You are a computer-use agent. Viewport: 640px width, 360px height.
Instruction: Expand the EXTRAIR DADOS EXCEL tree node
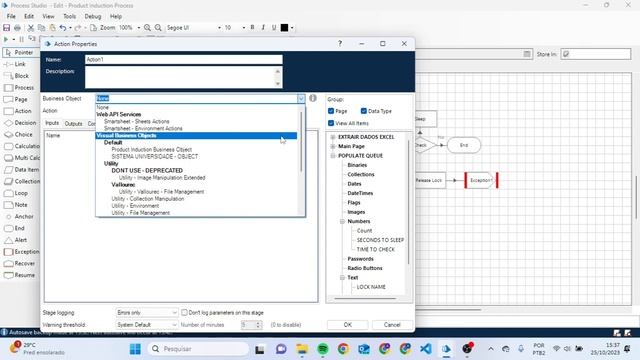[333, 137]
